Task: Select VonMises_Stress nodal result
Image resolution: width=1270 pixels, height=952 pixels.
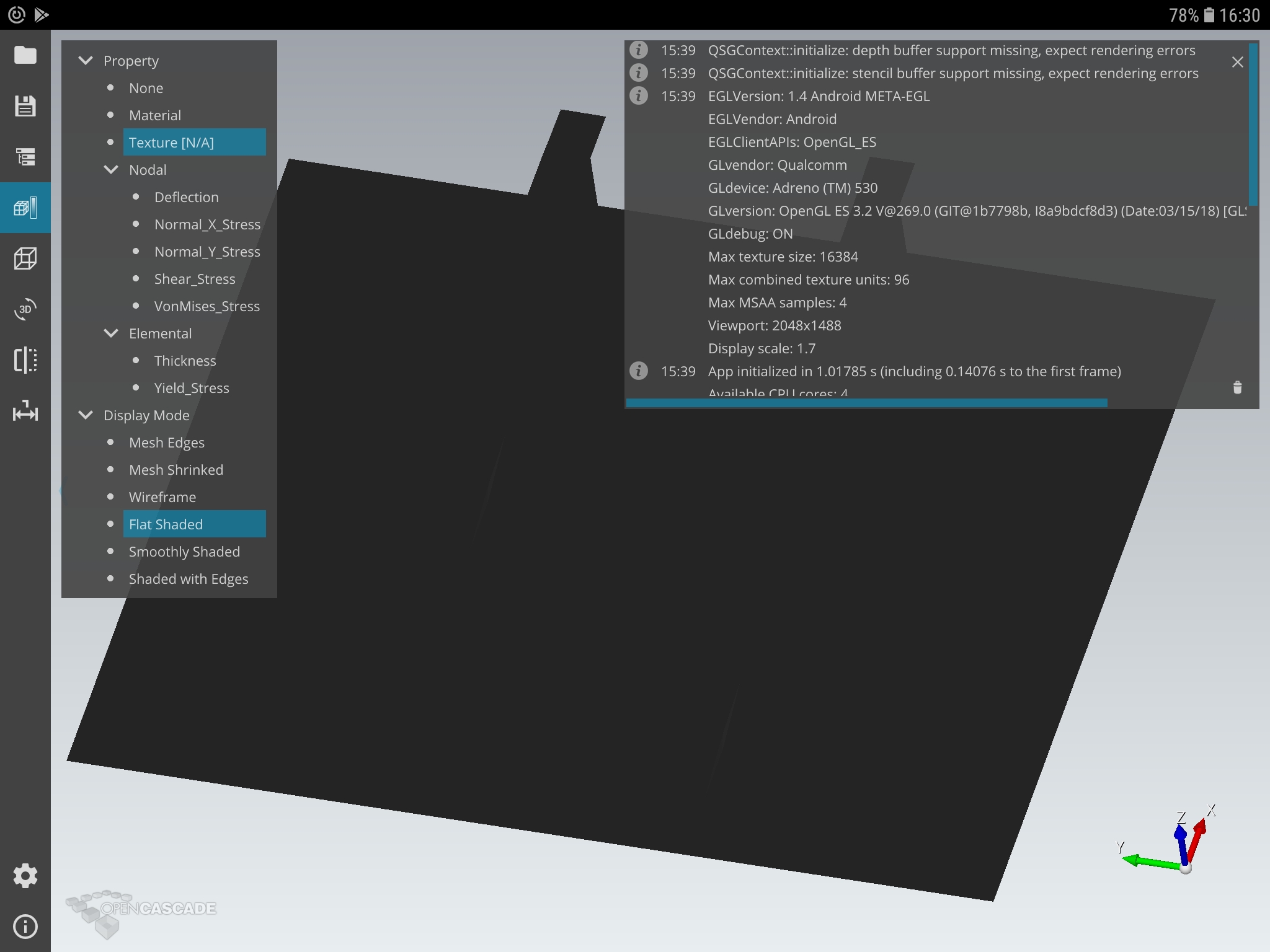Action: point(206,306)
